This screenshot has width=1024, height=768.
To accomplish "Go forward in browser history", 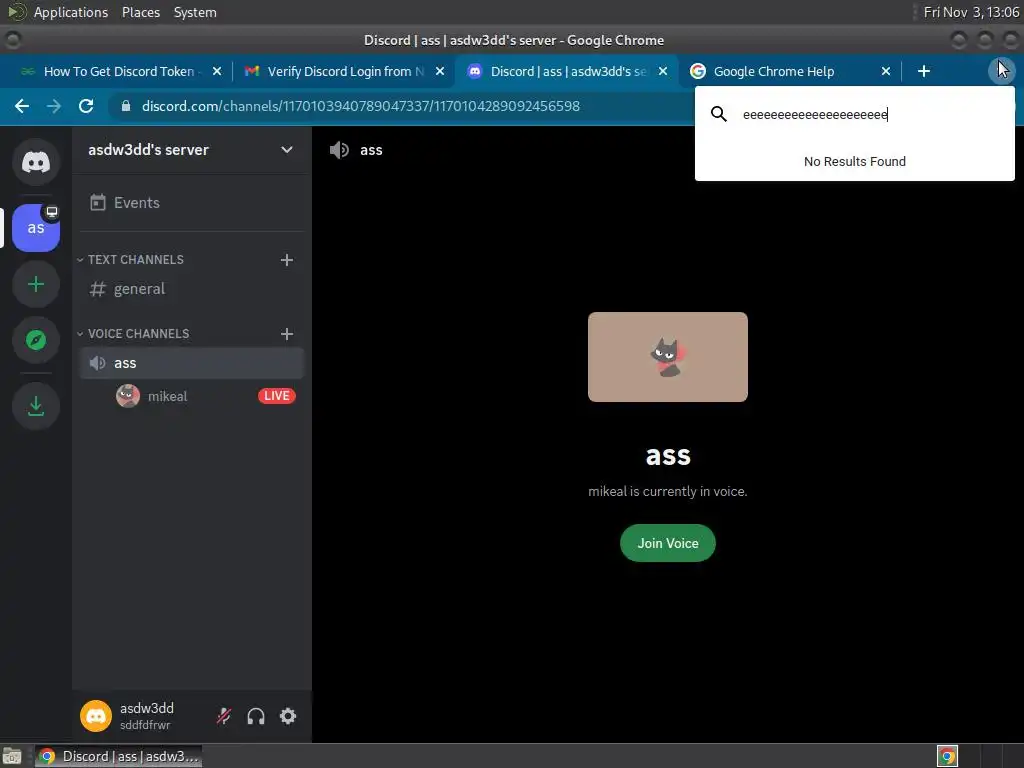I will click(54, 106).
